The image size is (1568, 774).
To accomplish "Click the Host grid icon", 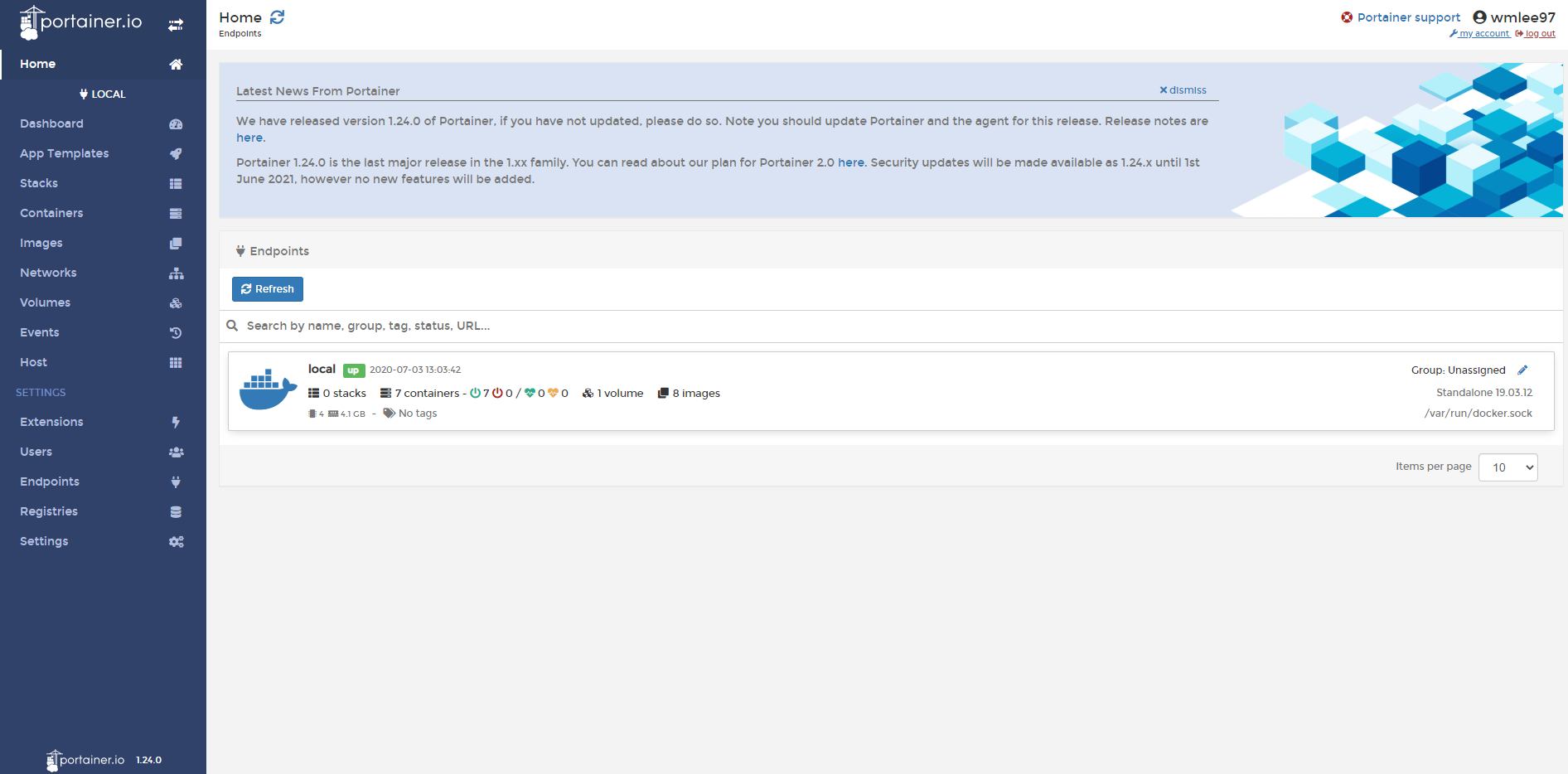I will [x=176, y=362].
